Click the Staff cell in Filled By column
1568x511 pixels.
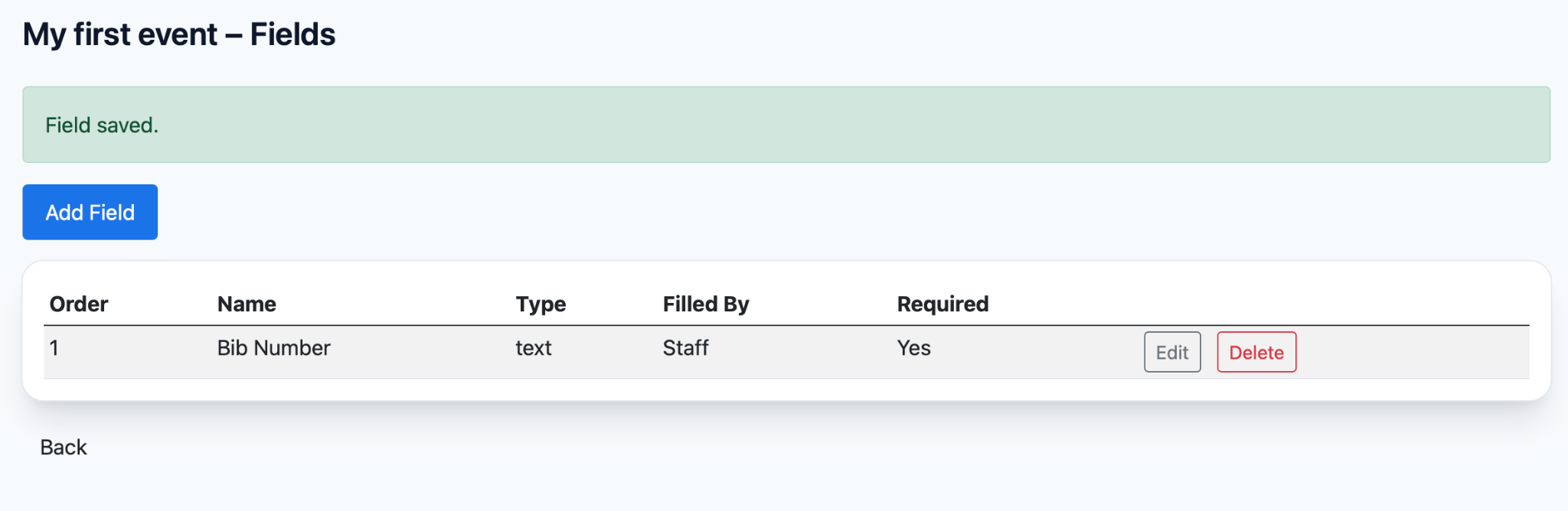click(685, 348)
